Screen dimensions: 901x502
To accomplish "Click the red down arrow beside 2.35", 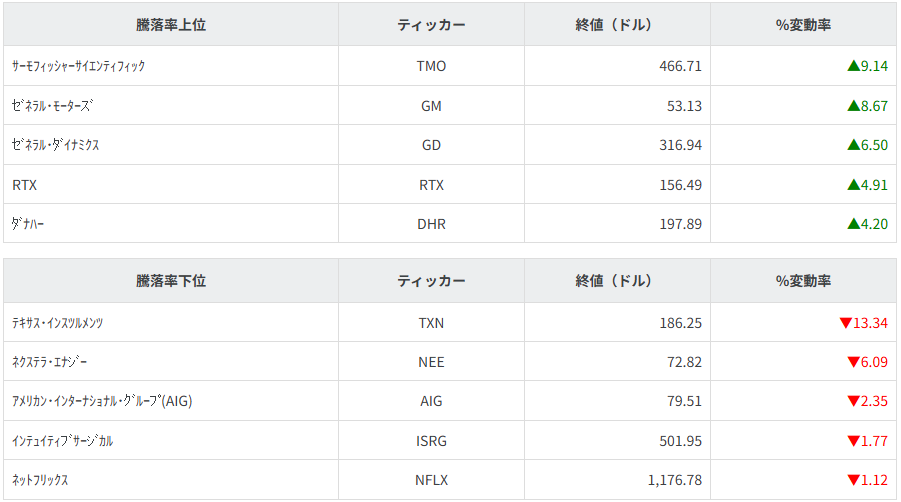I will pos(853,401).
